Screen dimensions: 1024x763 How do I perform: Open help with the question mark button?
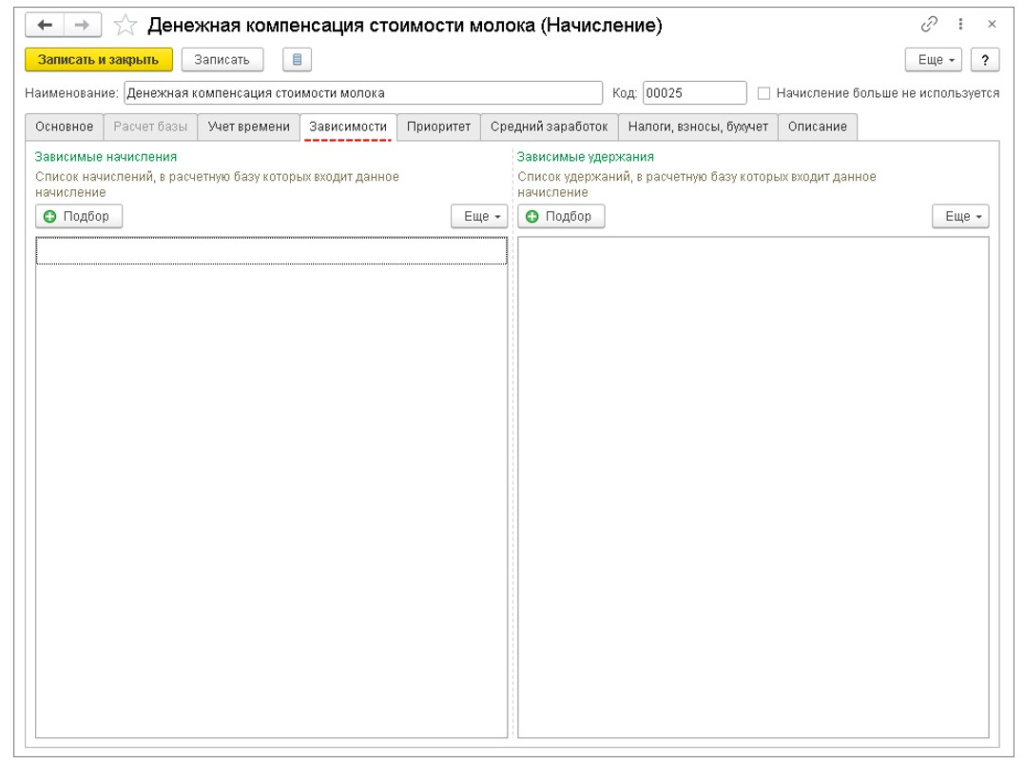(x=985, y=59)
